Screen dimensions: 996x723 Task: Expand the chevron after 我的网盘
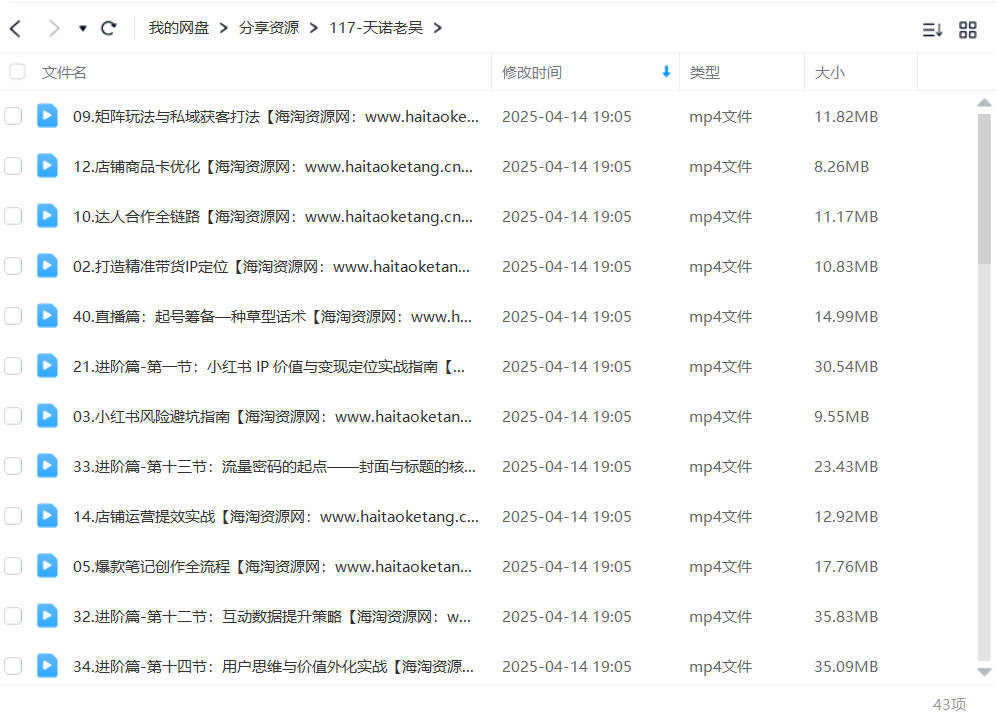pos(224,28)
